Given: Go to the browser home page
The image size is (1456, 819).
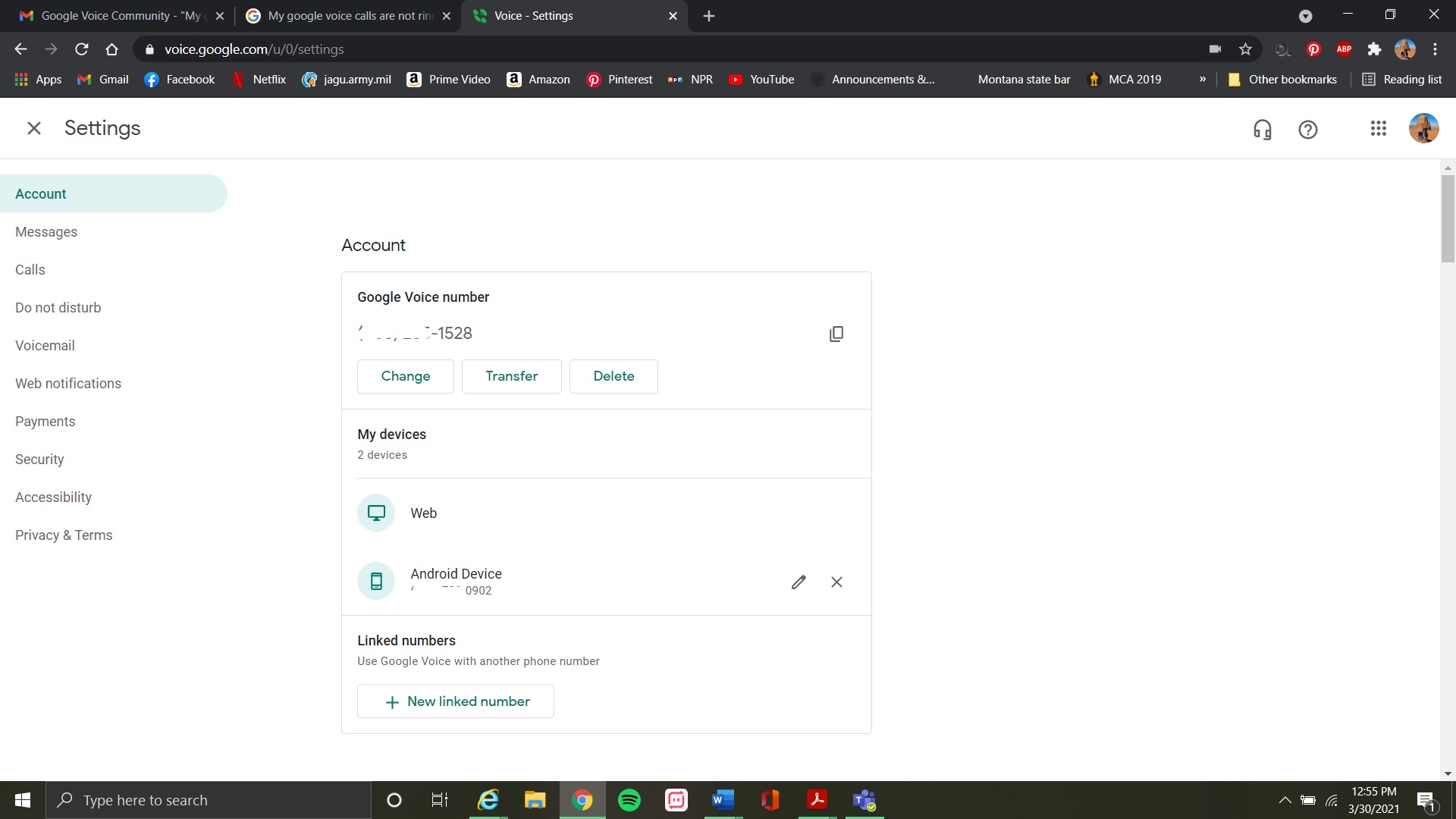Looking at the screenshot, I should point(111,49).
